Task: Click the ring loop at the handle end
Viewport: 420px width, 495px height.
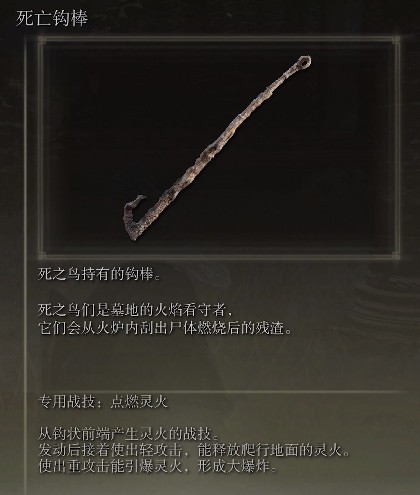Action: tap(303, 63)
